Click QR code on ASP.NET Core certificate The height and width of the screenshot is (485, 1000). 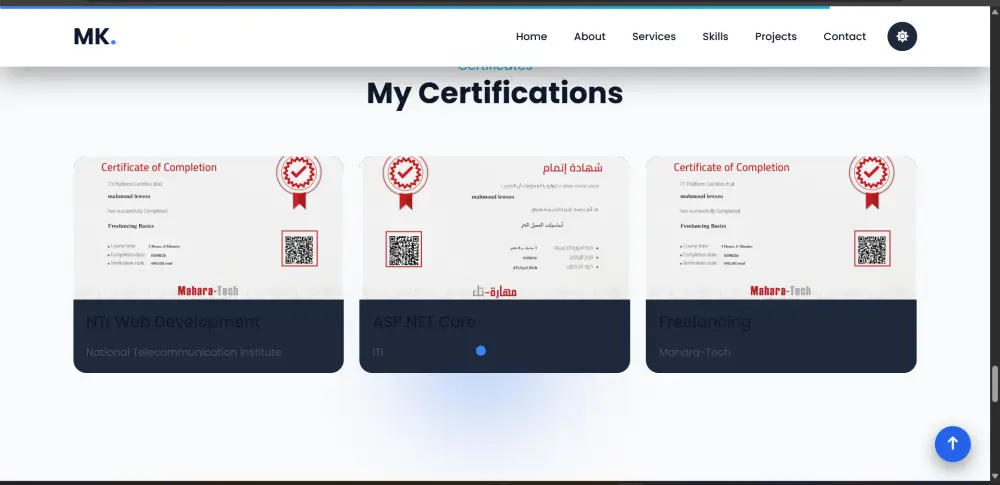pyautogui.click(x=404, y=249)
